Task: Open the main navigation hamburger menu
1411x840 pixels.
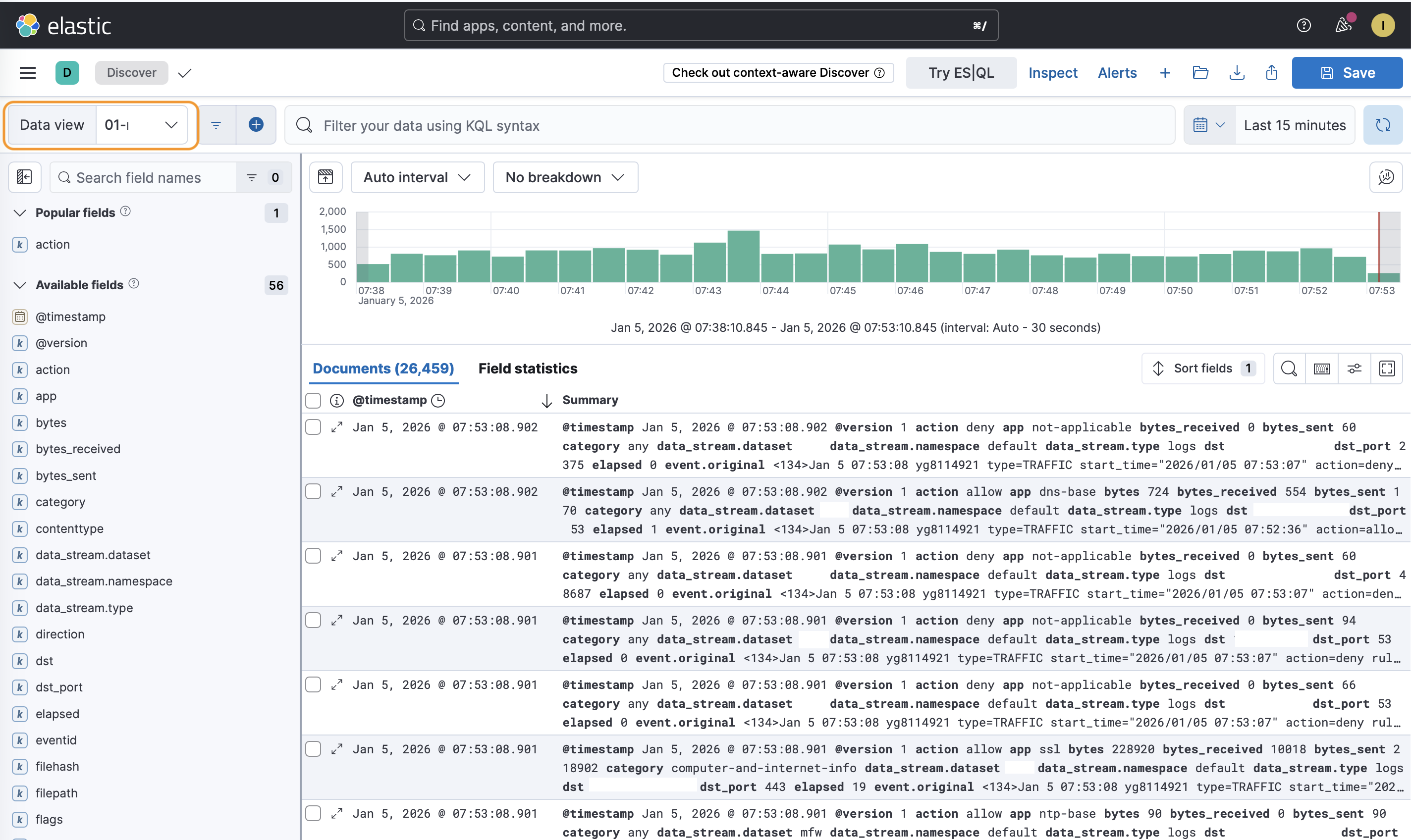Action: point(27,72)
